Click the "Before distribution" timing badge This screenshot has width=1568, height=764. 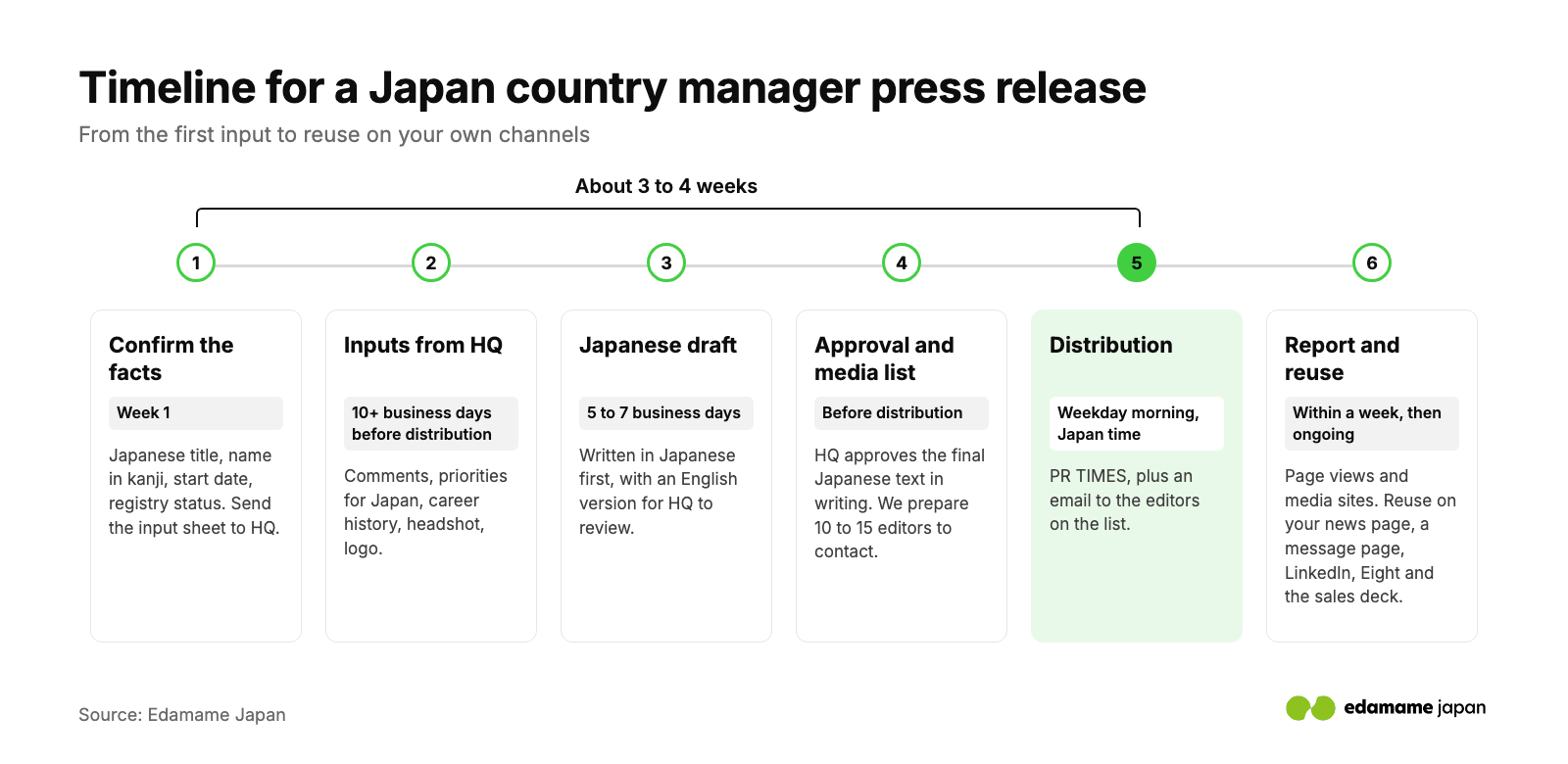coord(902,413)
